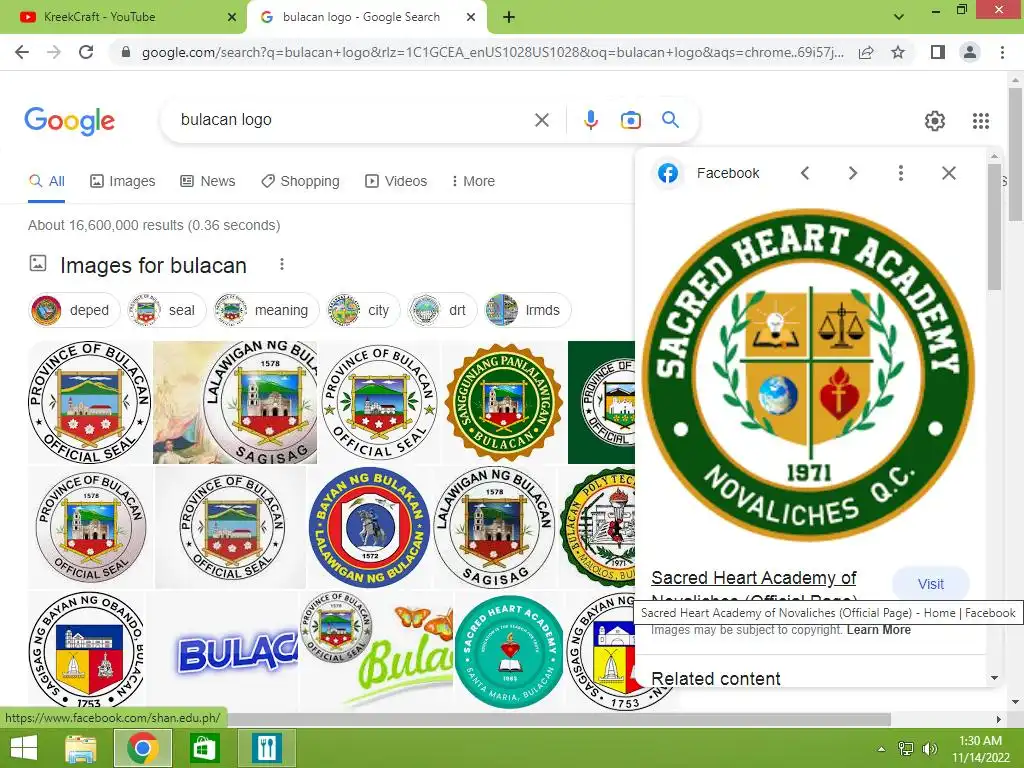This screenshot has width=1024, height=768.
Task: Click the page vertical scrollbar thumb
Action: point(1015,153)
